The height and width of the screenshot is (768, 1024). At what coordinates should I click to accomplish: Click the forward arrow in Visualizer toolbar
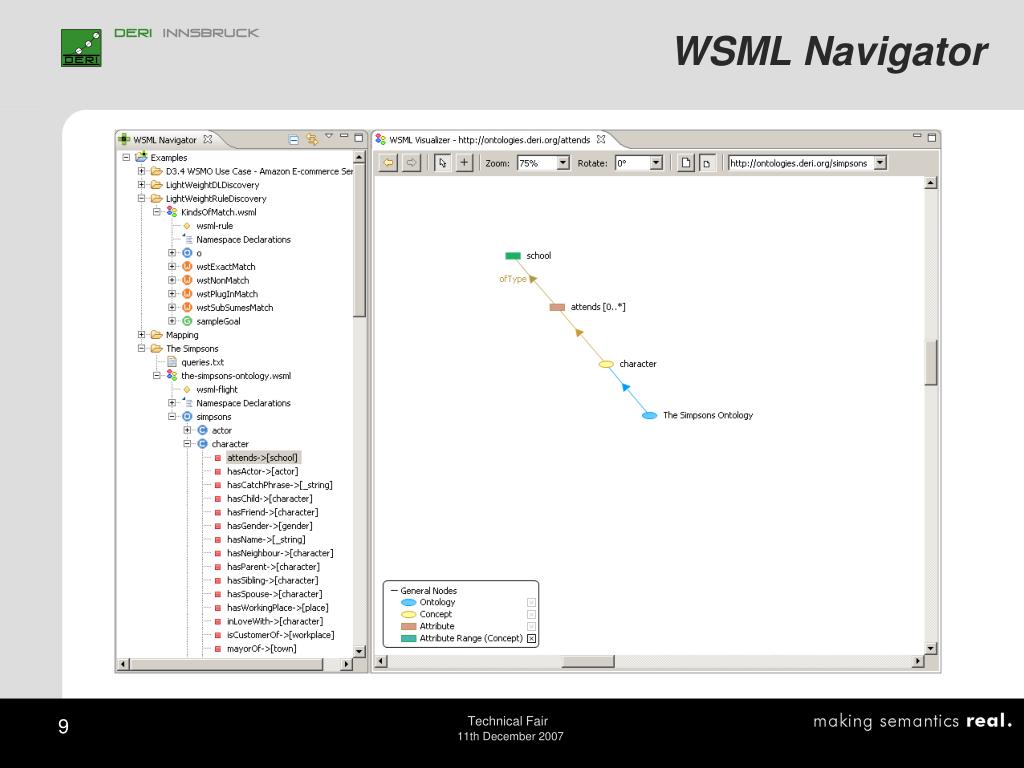pyautogui.click(x=411, y=163)
